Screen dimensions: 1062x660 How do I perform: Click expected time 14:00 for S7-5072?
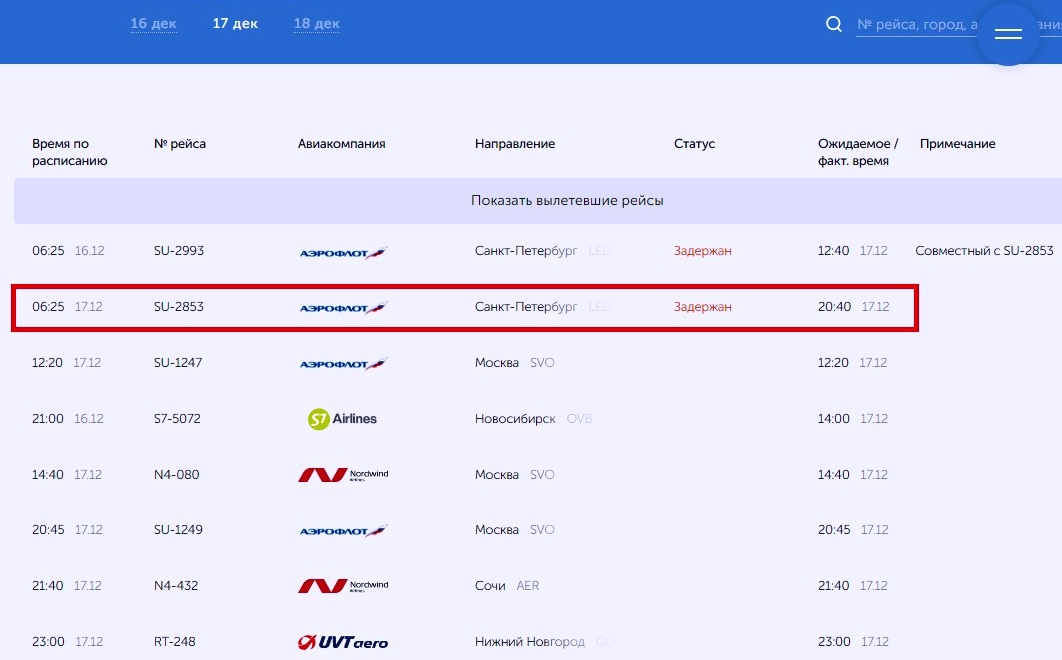(833, 419)
